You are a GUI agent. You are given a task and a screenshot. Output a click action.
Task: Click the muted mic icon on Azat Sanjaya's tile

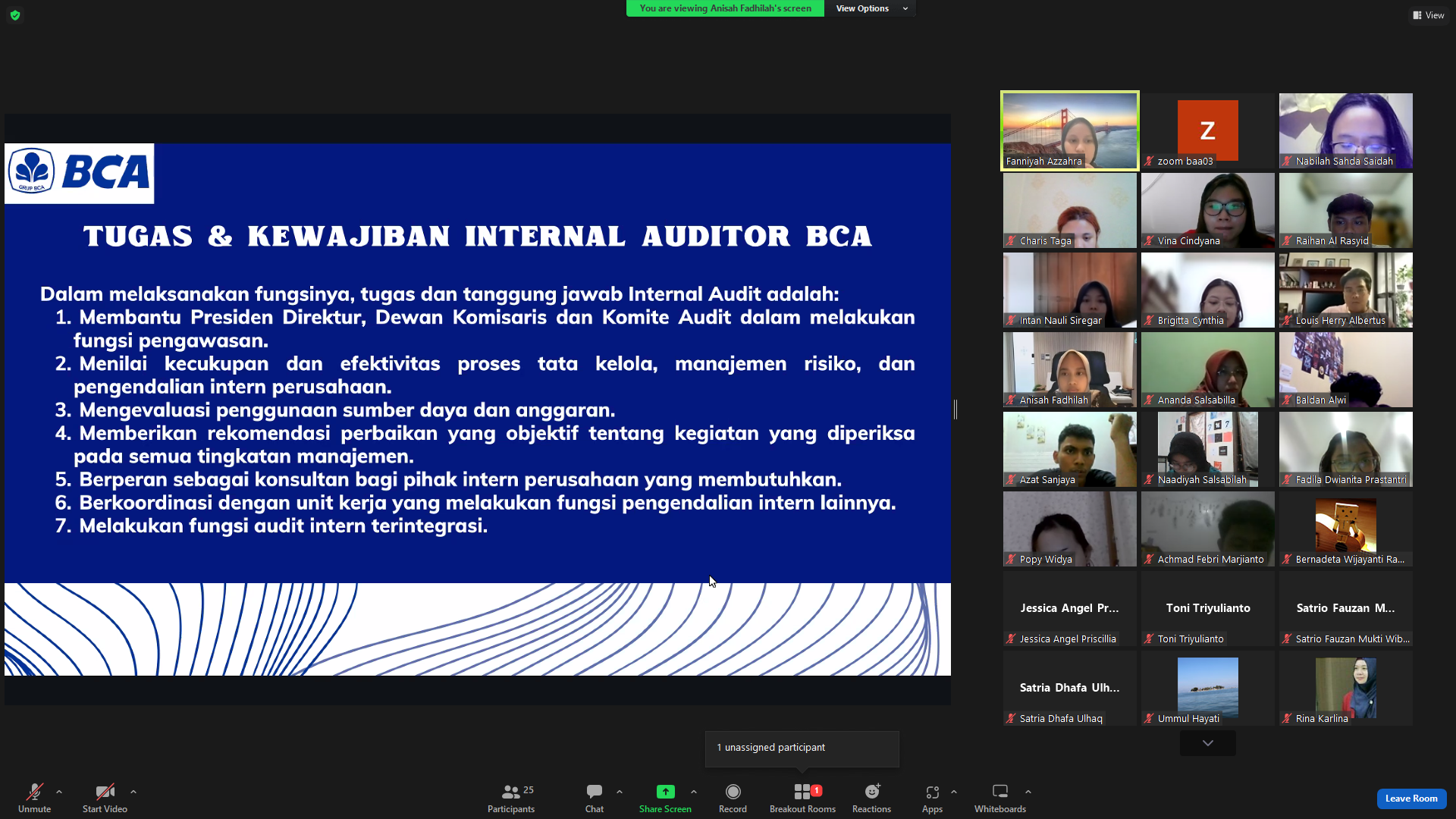click(1012, 480)
